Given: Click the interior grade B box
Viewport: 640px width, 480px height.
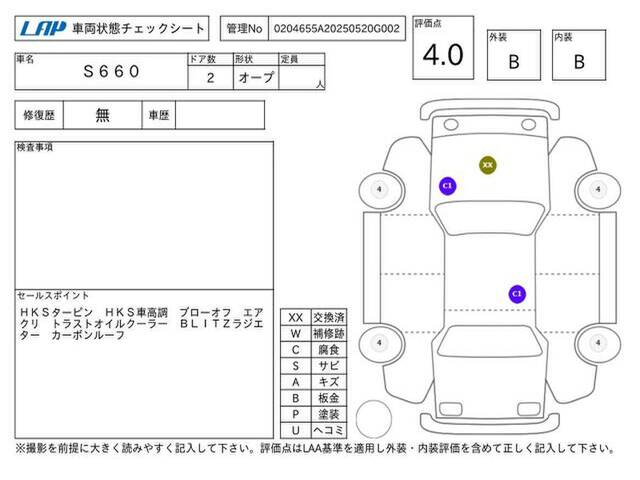Looking at the screenshot, I should 579,55.
